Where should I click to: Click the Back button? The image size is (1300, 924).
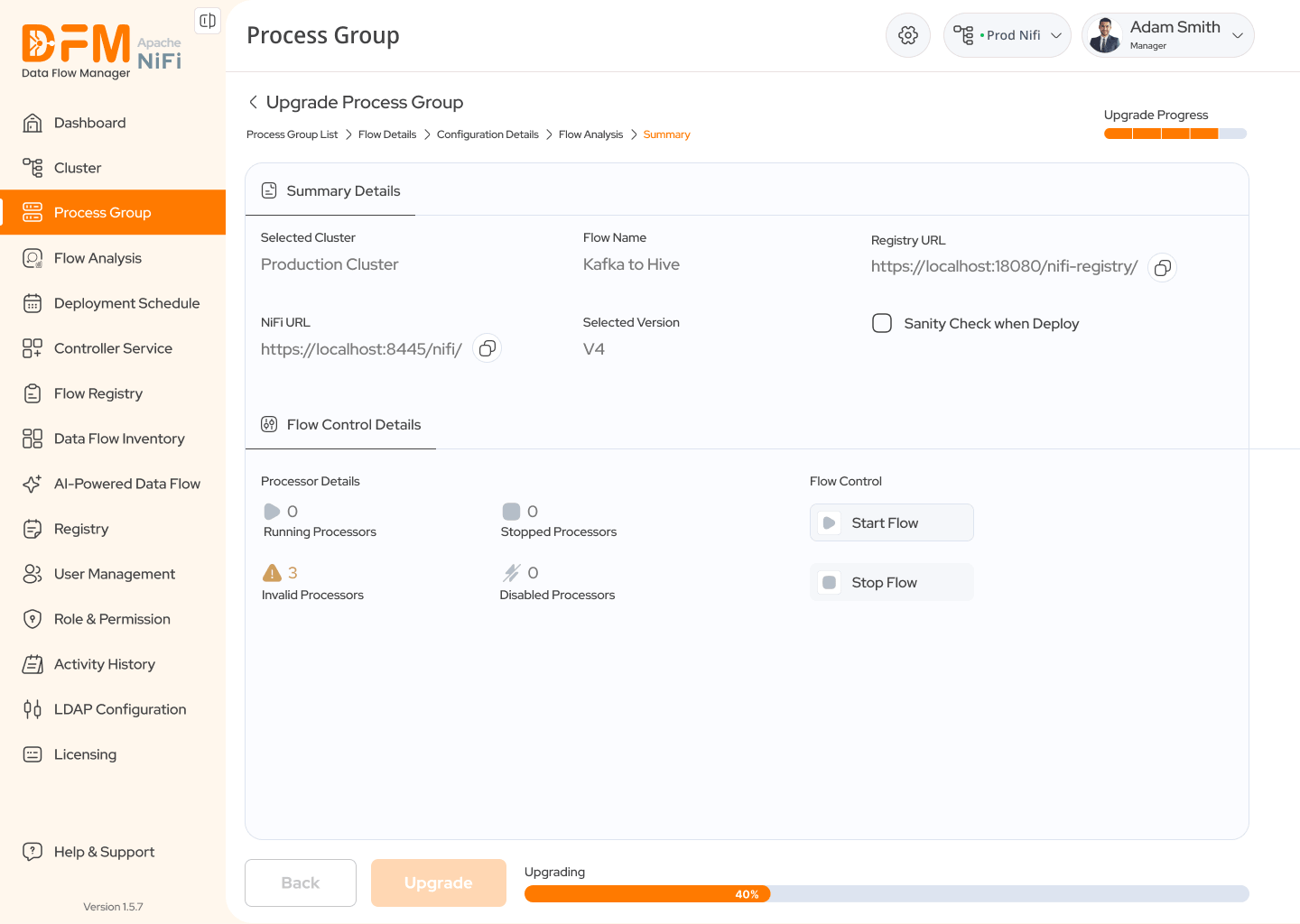pyautogui.click(x=301, y=882)
